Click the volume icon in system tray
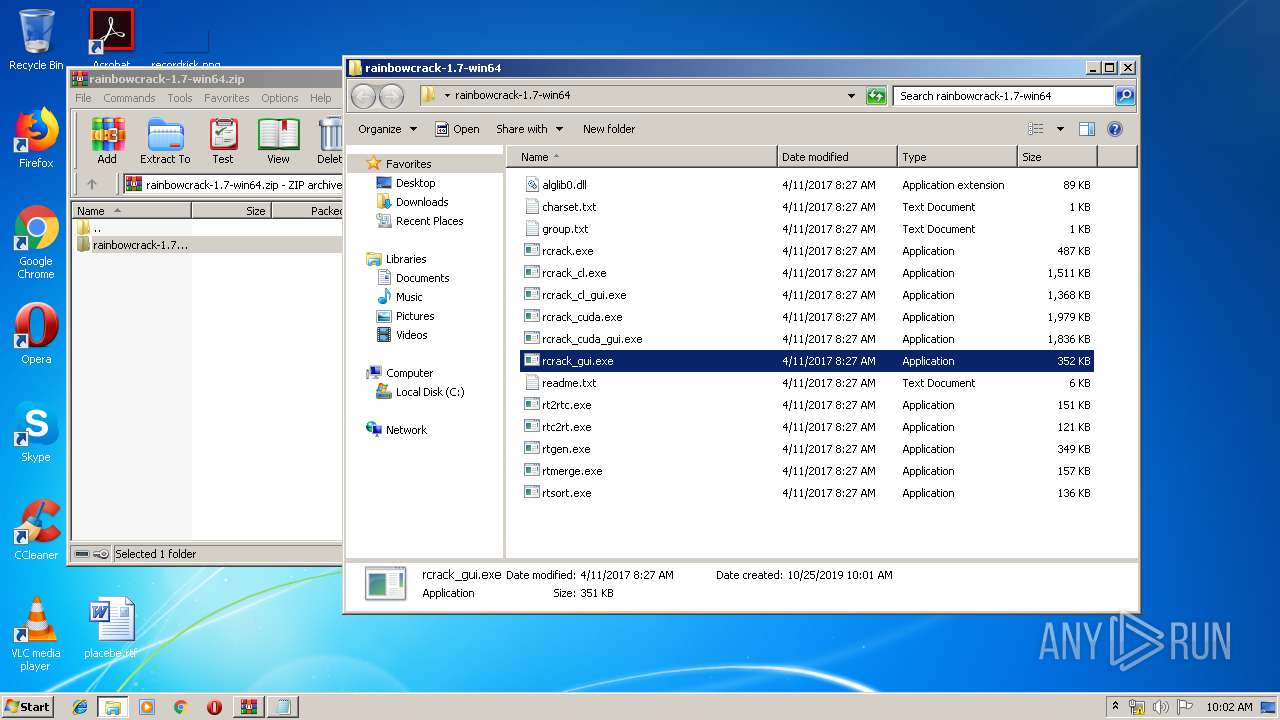 (x=1160, y=707)
